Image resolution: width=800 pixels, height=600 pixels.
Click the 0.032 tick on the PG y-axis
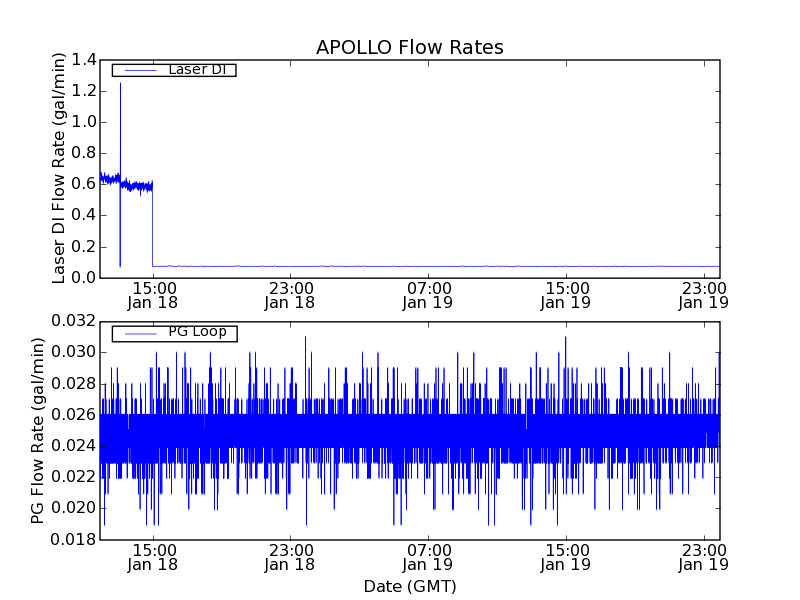(76, 321)
